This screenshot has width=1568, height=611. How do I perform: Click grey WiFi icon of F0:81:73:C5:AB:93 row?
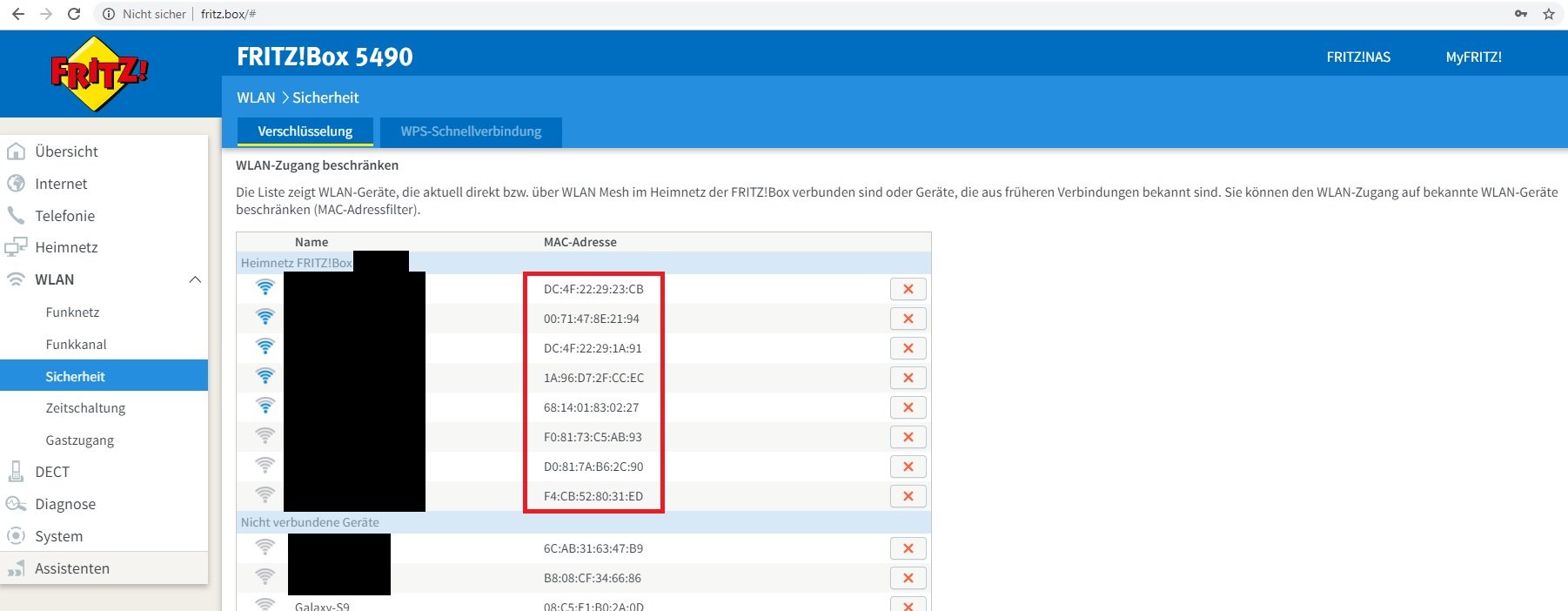coord(265,435)
